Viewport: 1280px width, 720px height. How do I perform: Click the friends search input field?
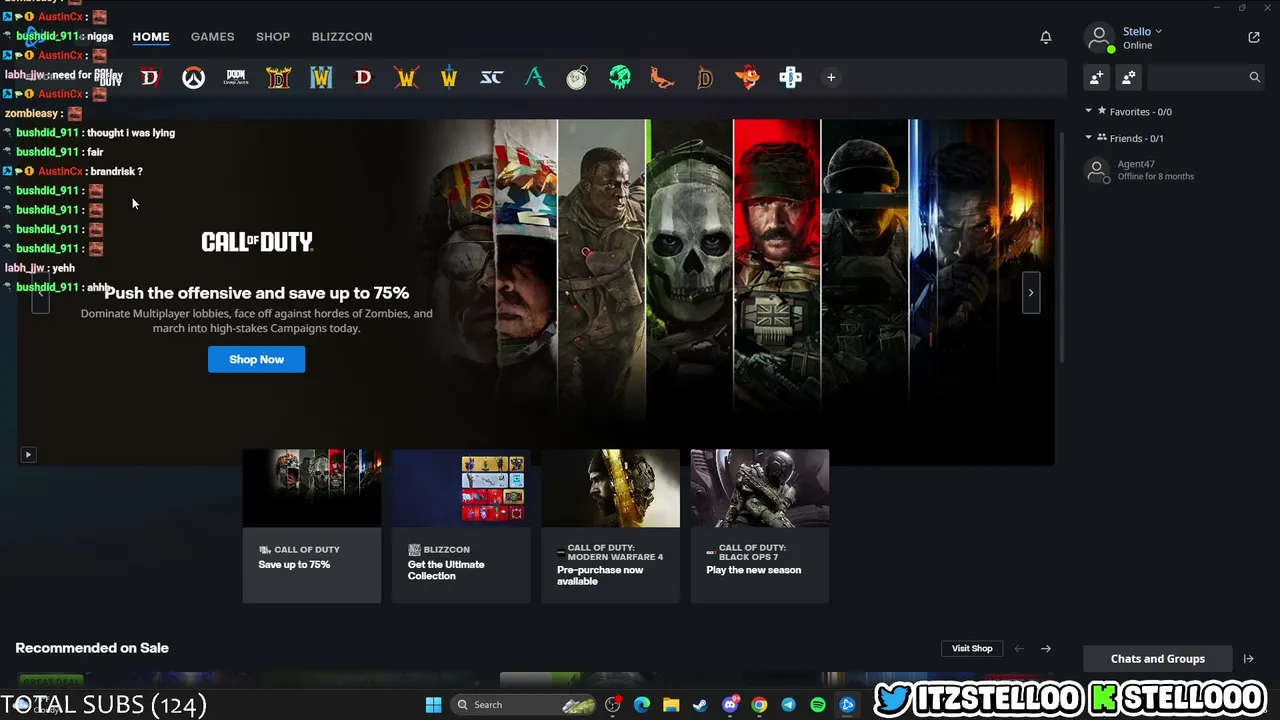click(x=1204, y=77)
